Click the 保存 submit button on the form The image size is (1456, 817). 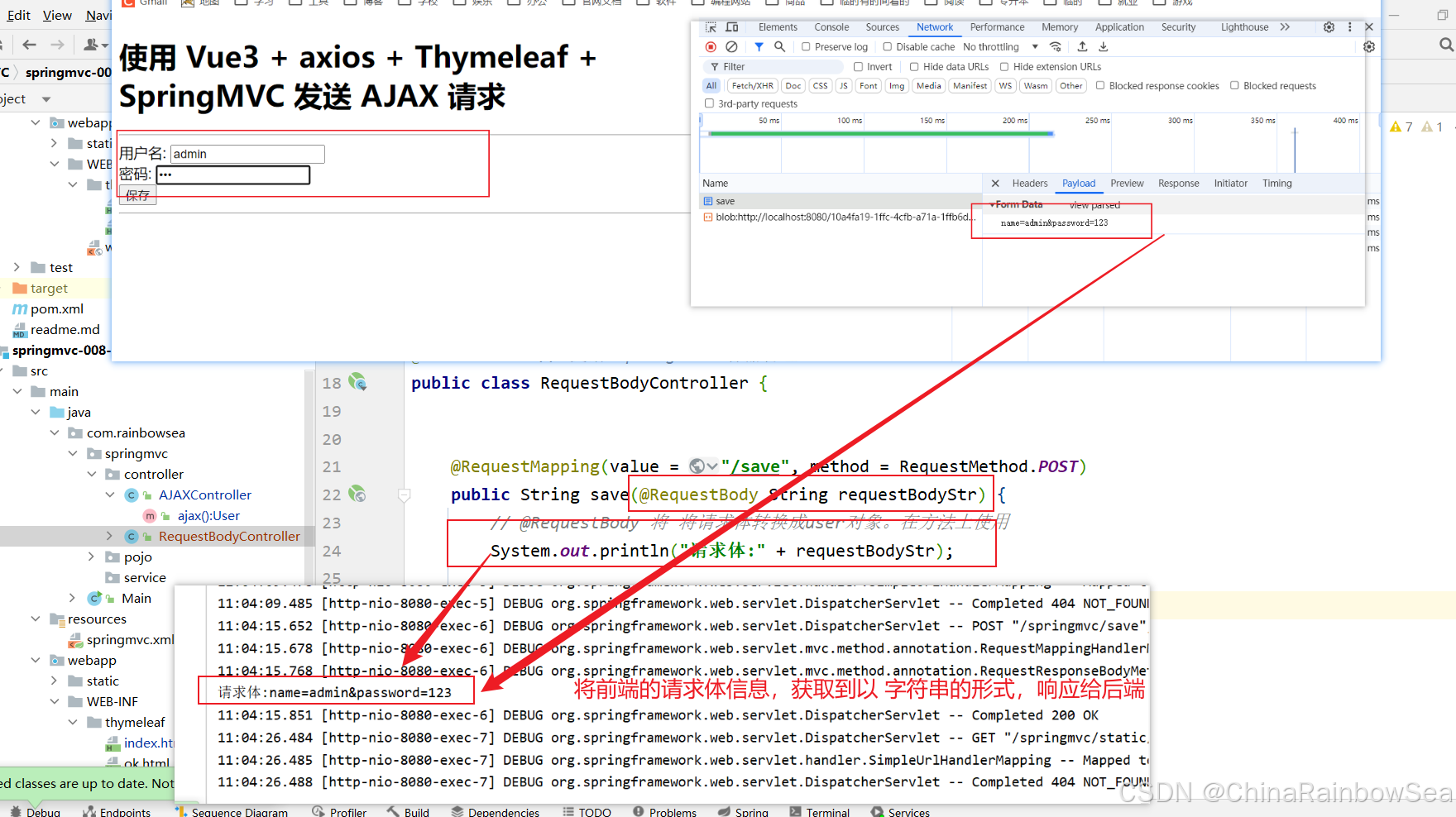click(137, 195)
